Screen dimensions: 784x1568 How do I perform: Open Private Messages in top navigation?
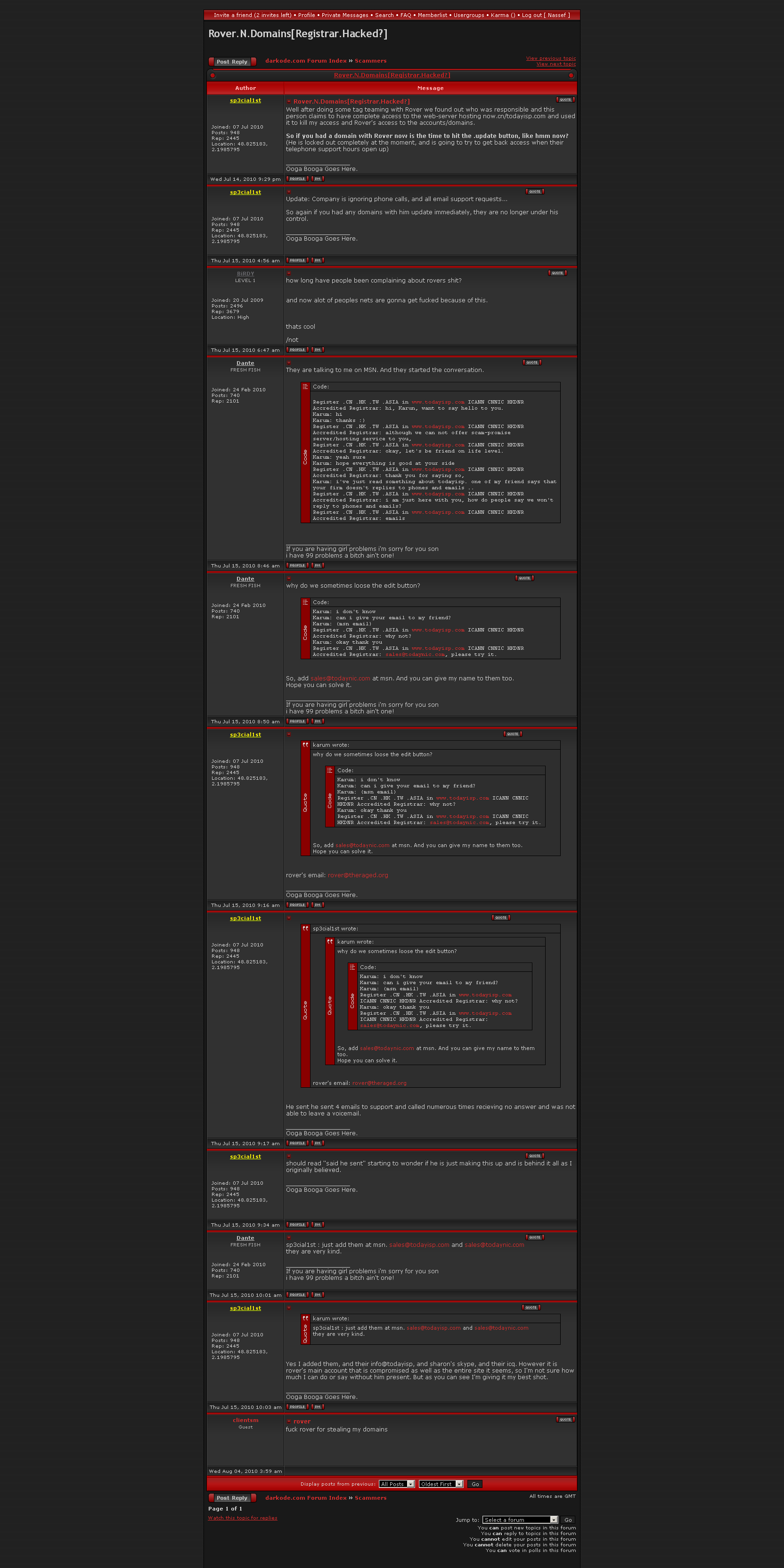[x=345, y=15]
